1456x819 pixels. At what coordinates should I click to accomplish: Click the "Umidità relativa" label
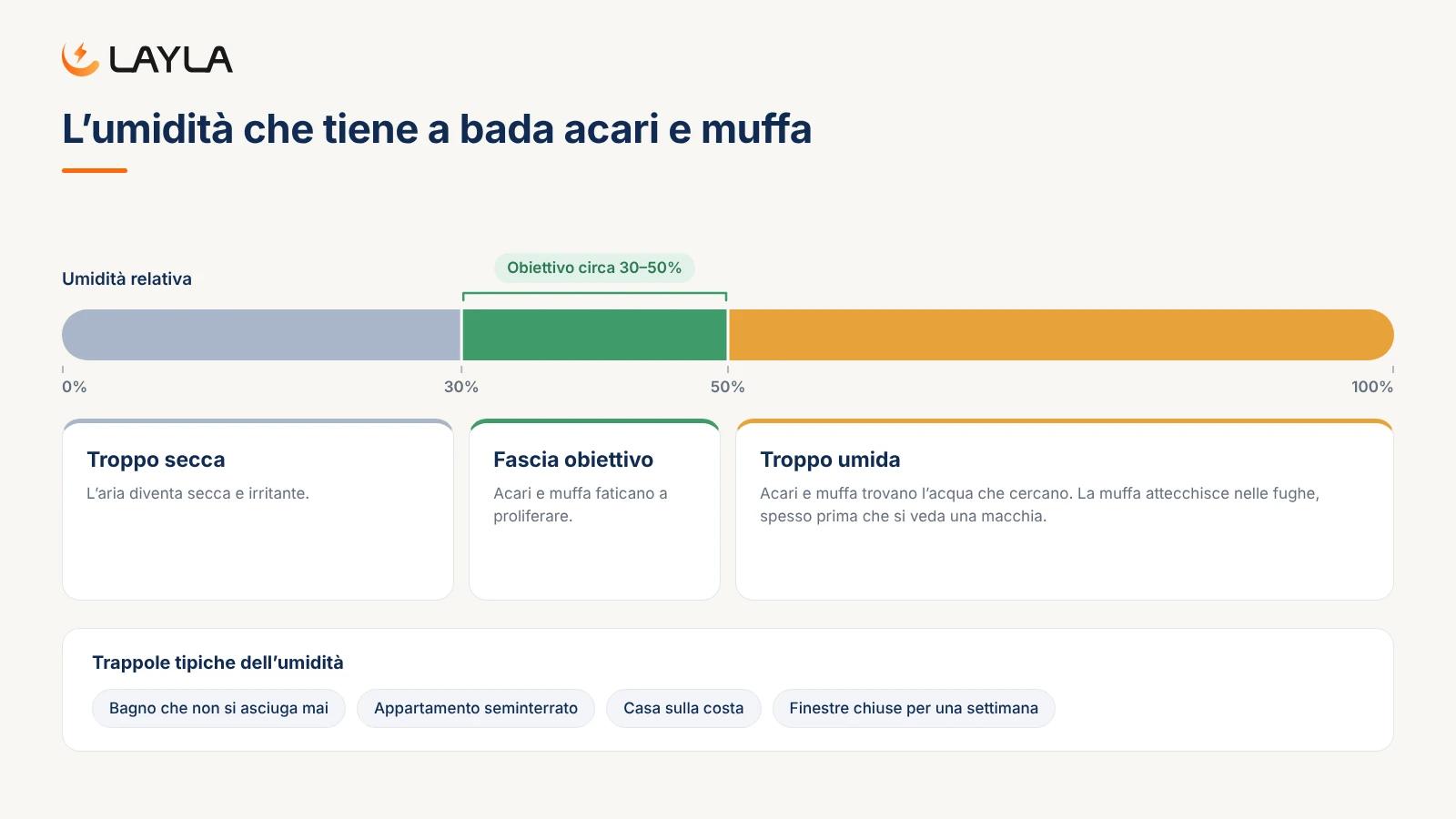[126, 279]
